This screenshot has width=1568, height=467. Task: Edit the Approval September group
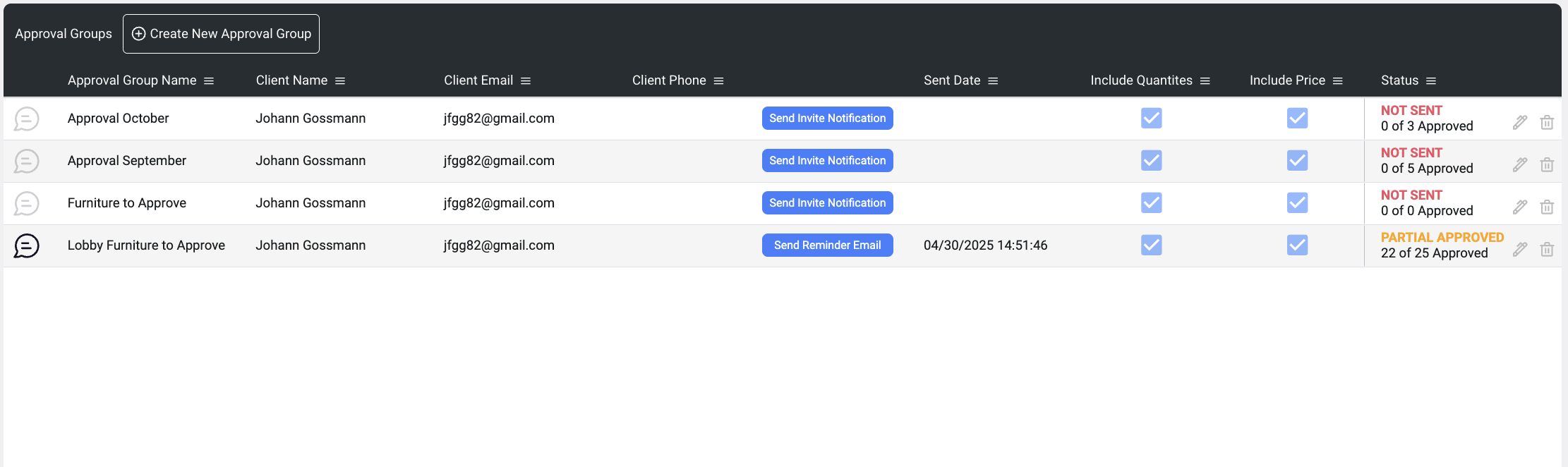pos(1520,165)
